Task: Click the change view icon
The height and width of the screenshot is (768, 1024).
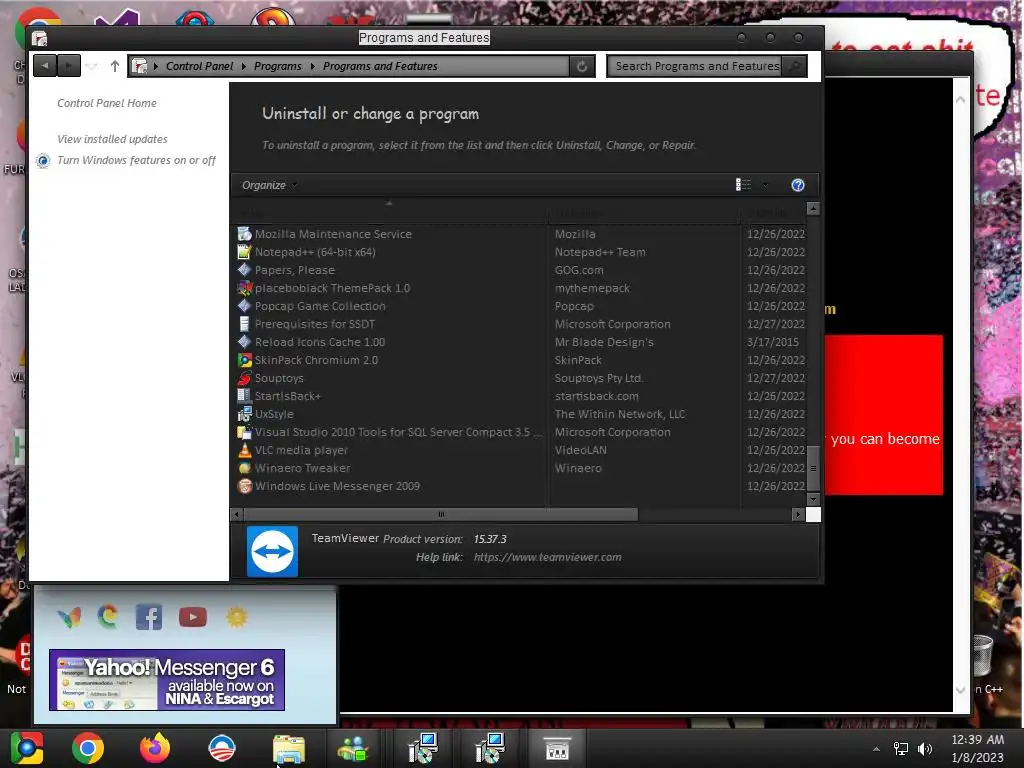Action: tap(743, 185)
